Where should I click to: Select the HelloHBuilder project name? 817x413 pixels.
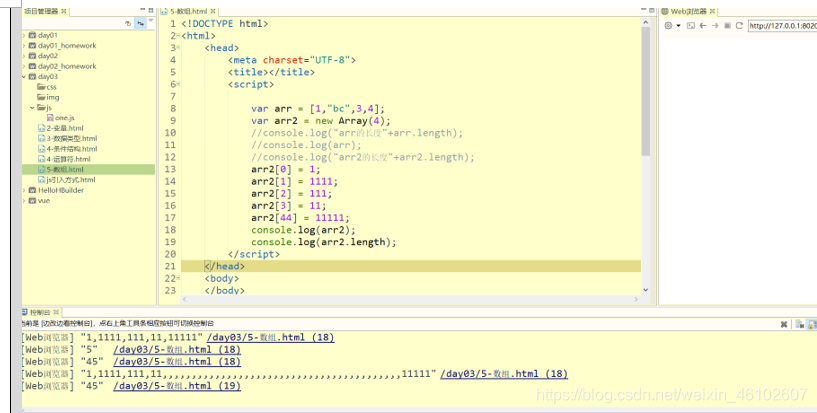pos(60,190)
